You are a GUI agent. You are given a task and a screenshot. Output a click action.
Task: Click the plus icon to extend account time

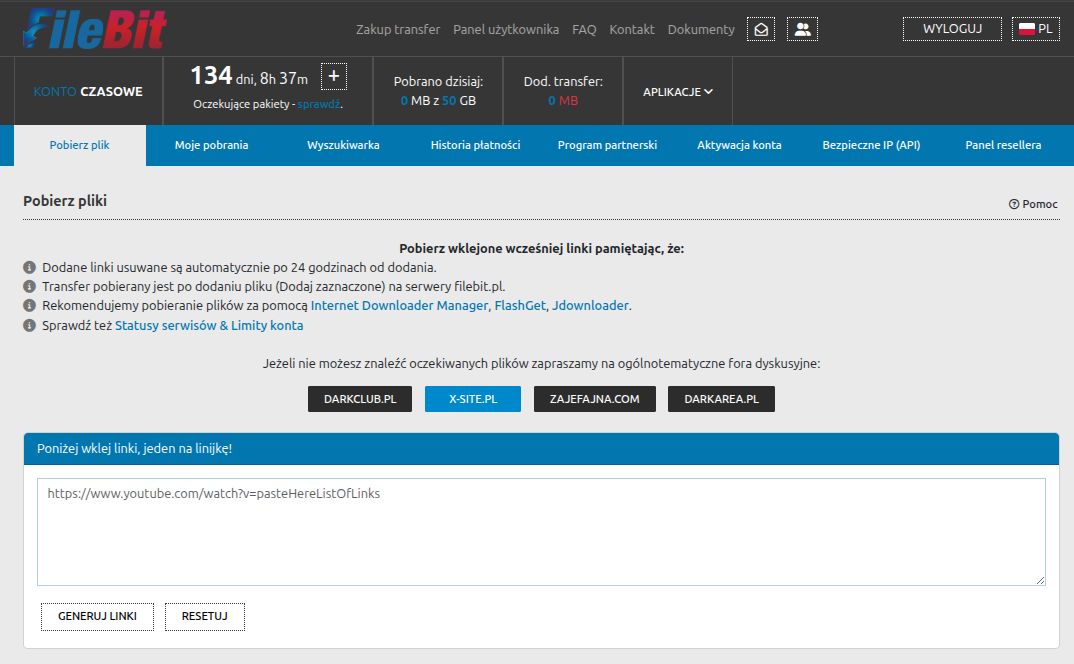point(333,75)
